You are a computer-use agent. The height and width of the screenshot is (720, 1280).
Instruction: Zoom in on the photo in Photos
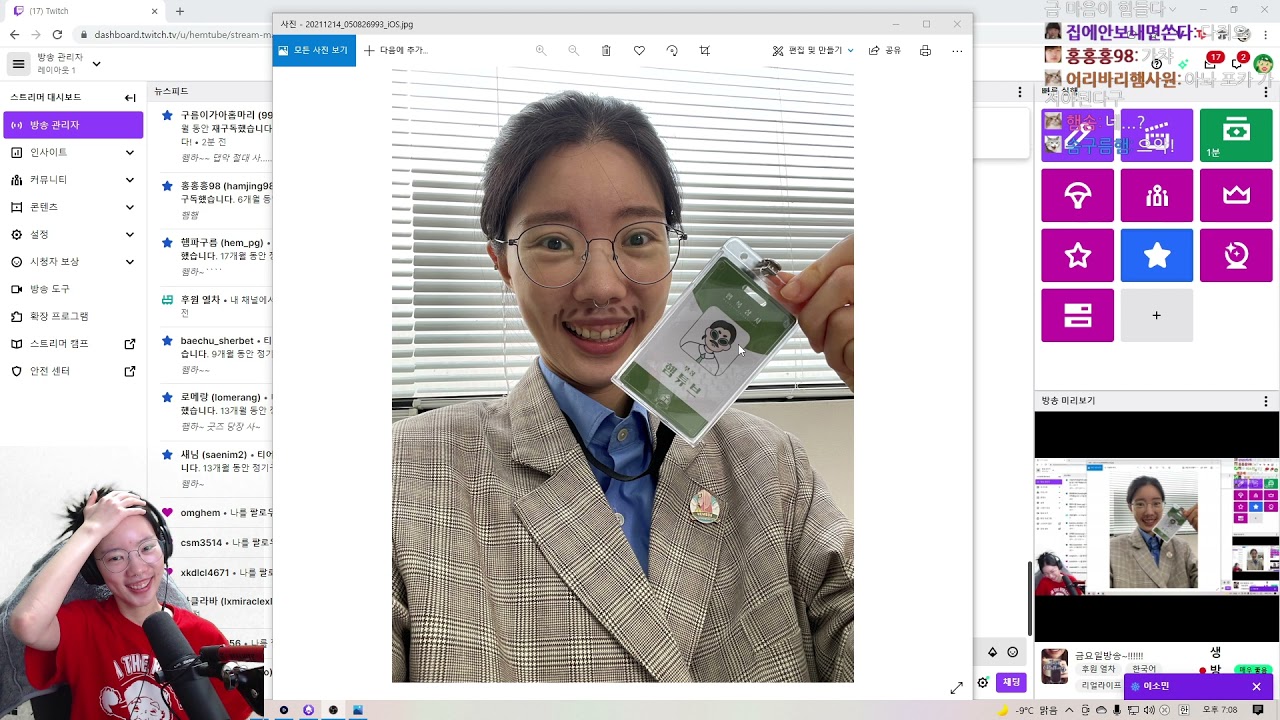(541, 50)
